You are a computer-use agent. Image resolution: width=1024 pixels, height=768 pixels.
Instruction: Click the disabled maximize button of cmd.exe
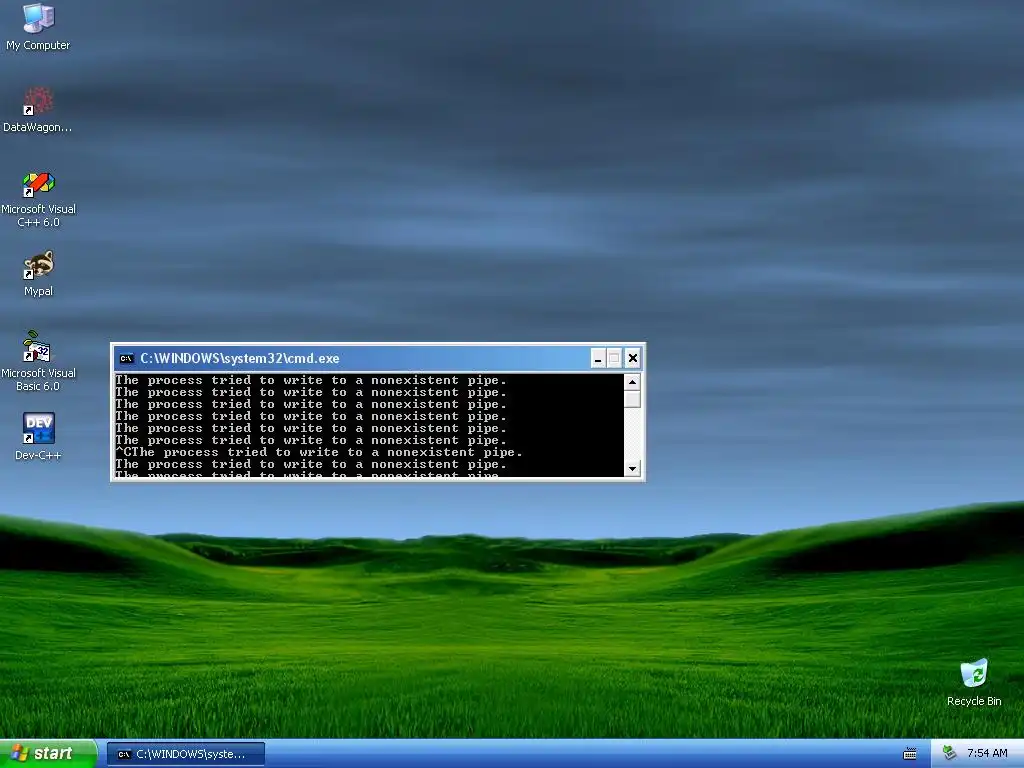pyautogui.click(x=615, y=358)
